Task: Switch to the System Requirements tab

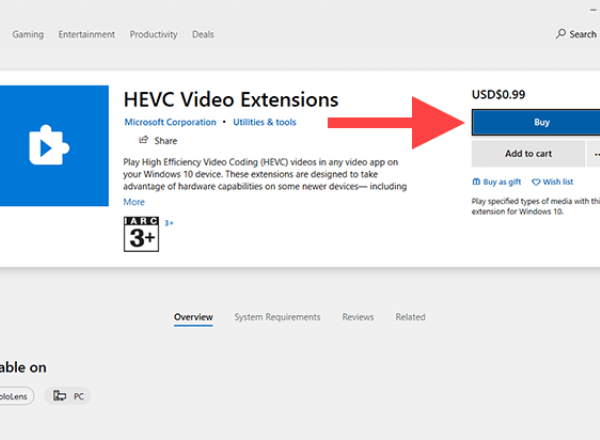Action: 277,317
